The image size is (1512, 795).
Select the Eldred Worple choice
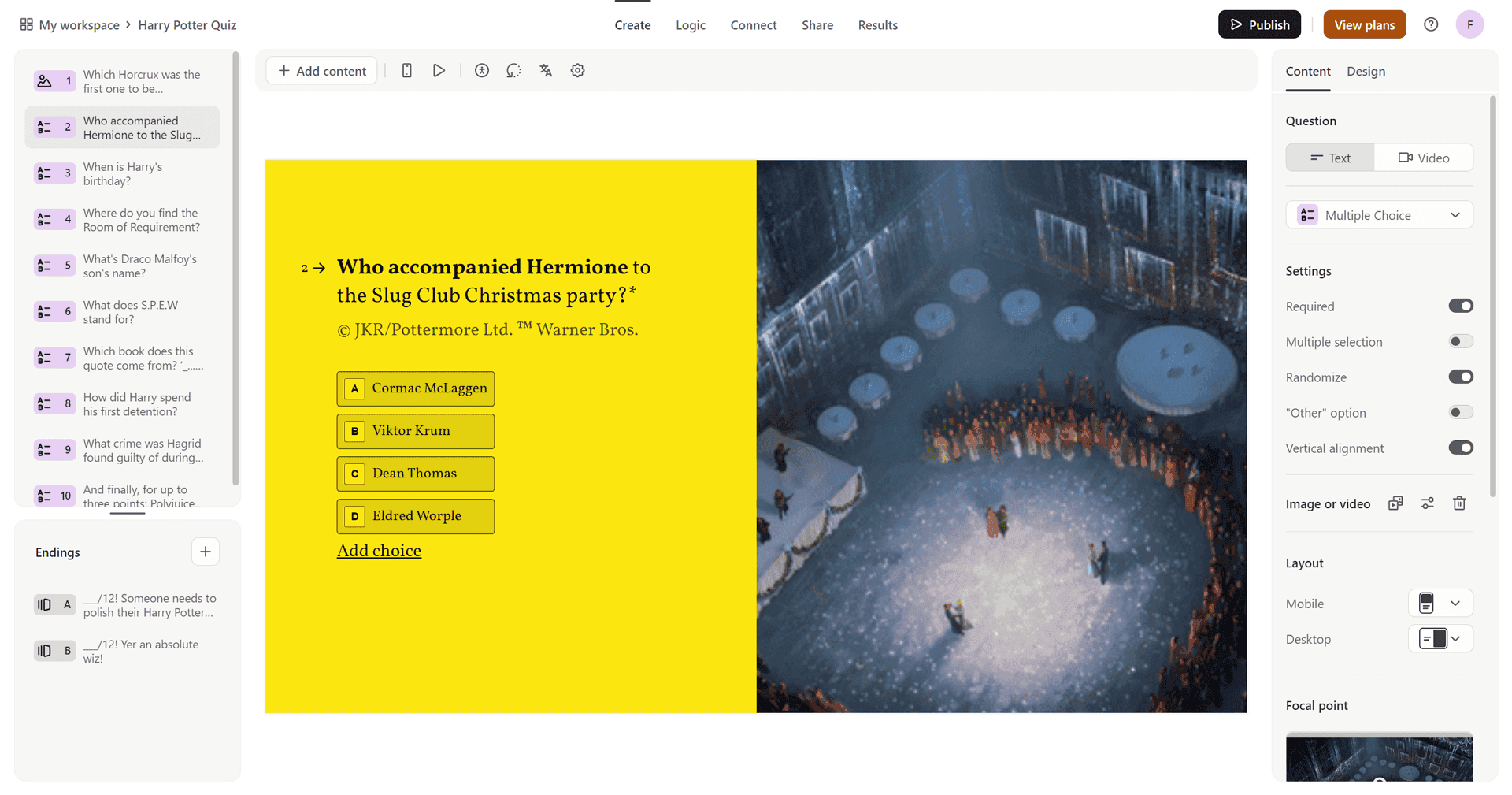coord(416,516)
